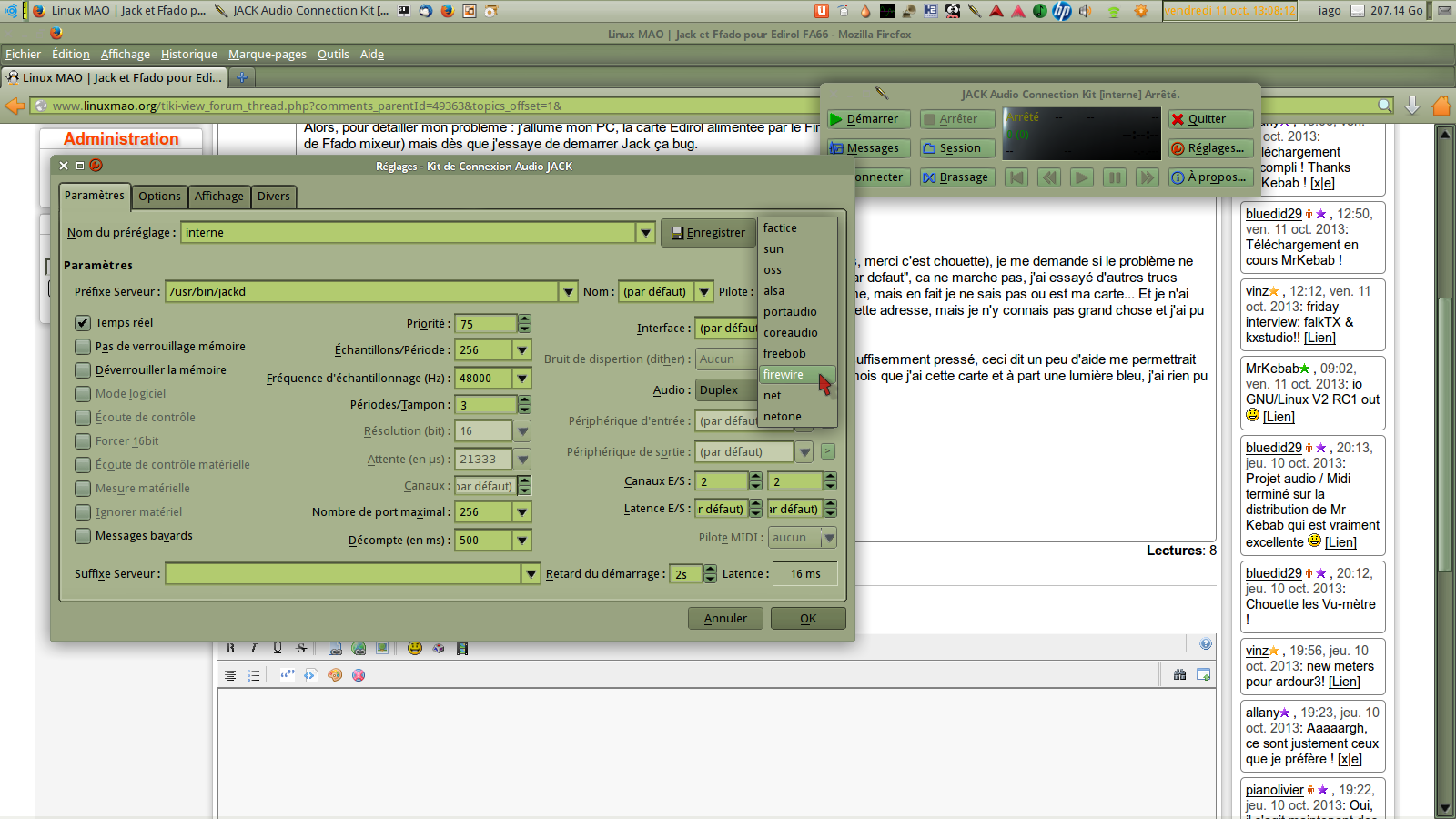
Task: Select firewire in the Pilote list
Action: pos(797,375)
